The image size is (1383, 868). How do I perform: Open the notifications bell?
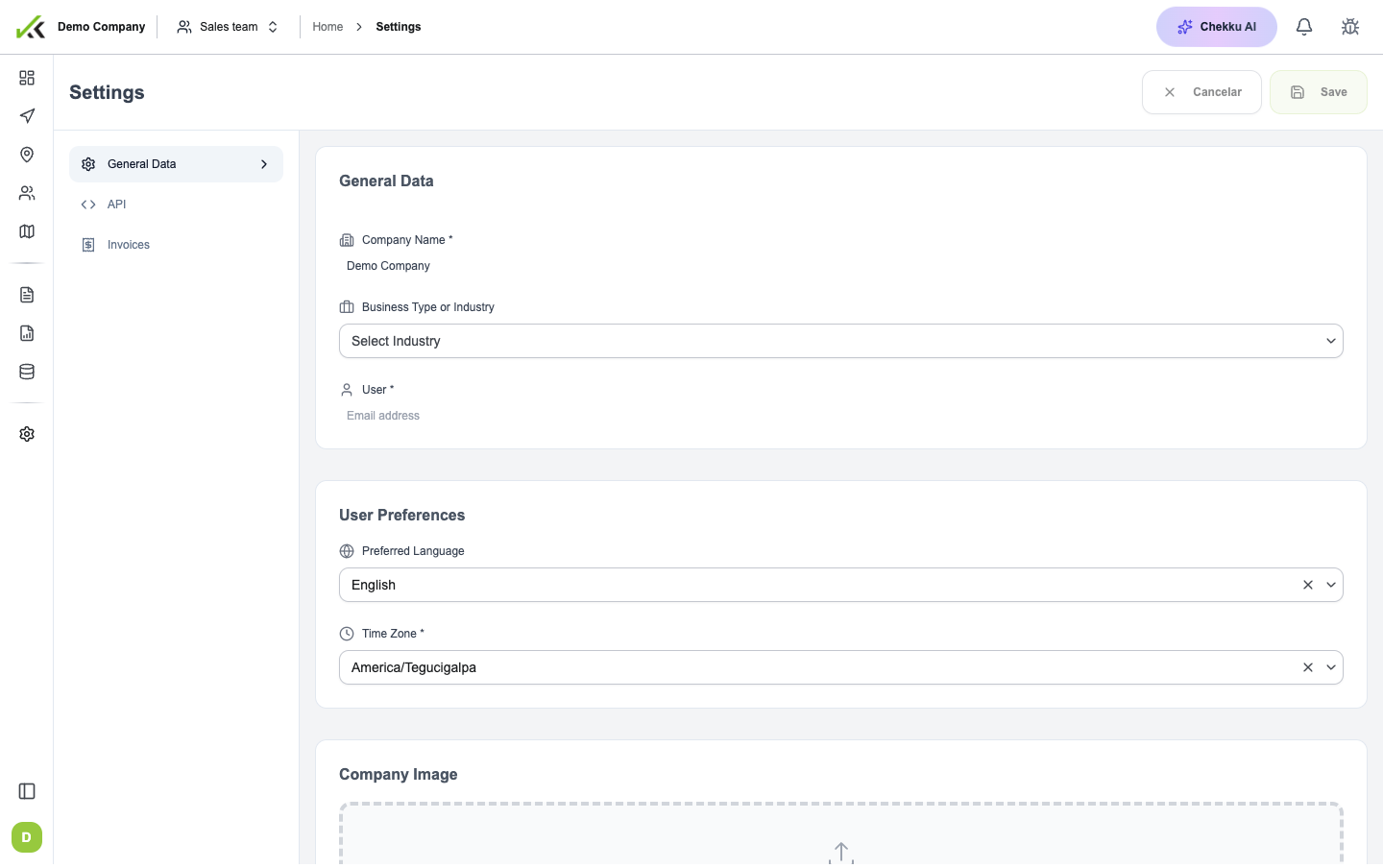pos(1304,27)
